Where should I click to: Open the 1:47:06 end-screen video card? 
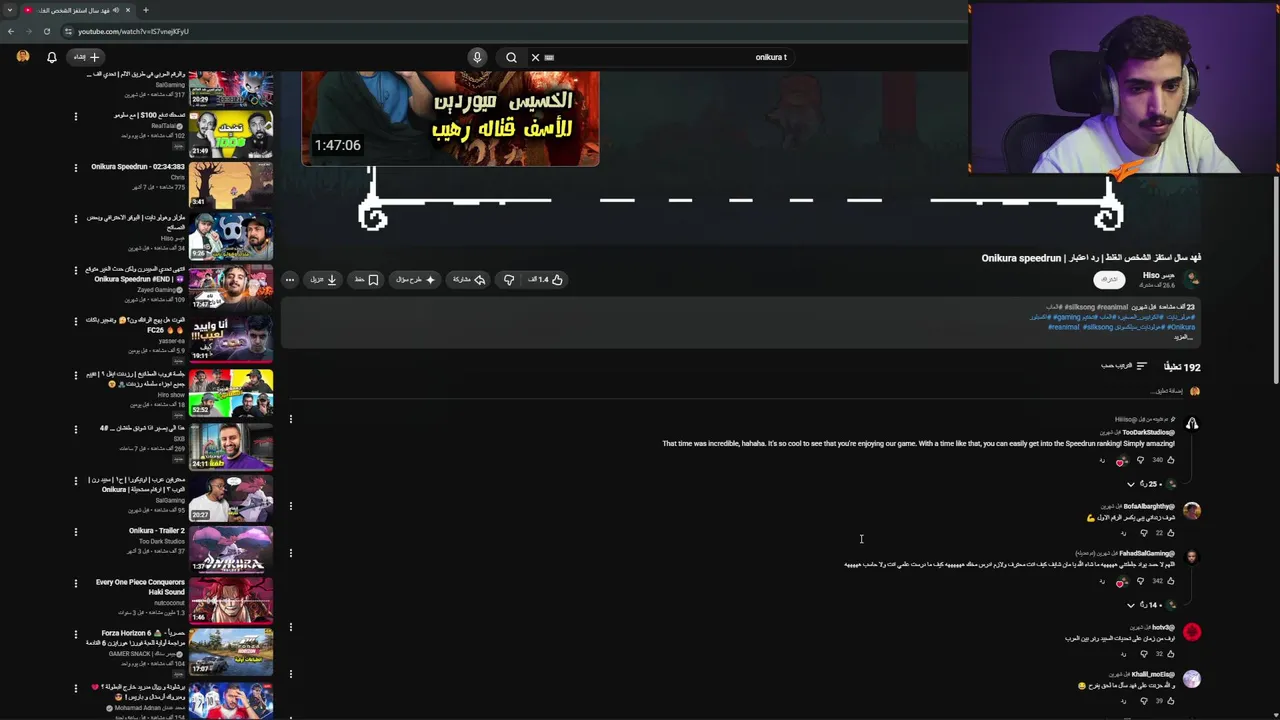pyautogui.click(x=450, y=118)
